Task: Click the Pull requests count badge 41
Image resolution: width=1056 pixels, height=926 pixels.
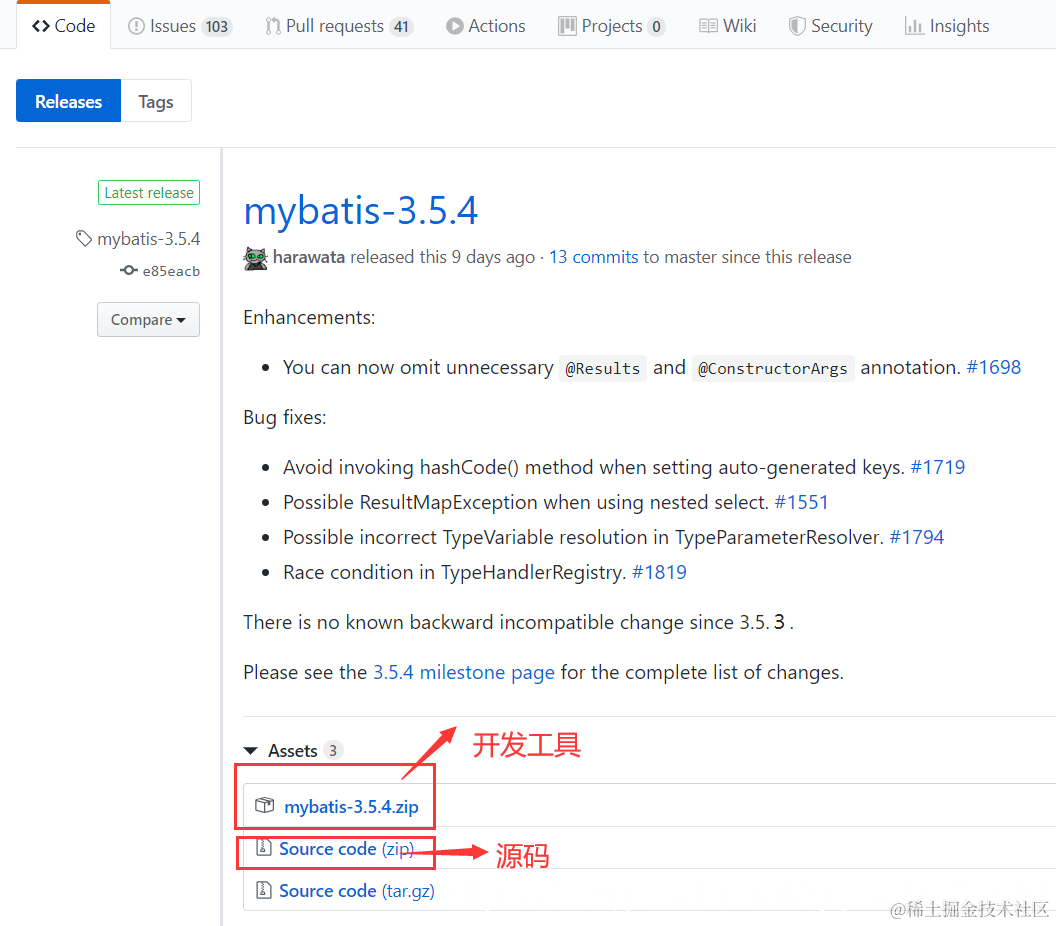Action: (x=401, y=26)
